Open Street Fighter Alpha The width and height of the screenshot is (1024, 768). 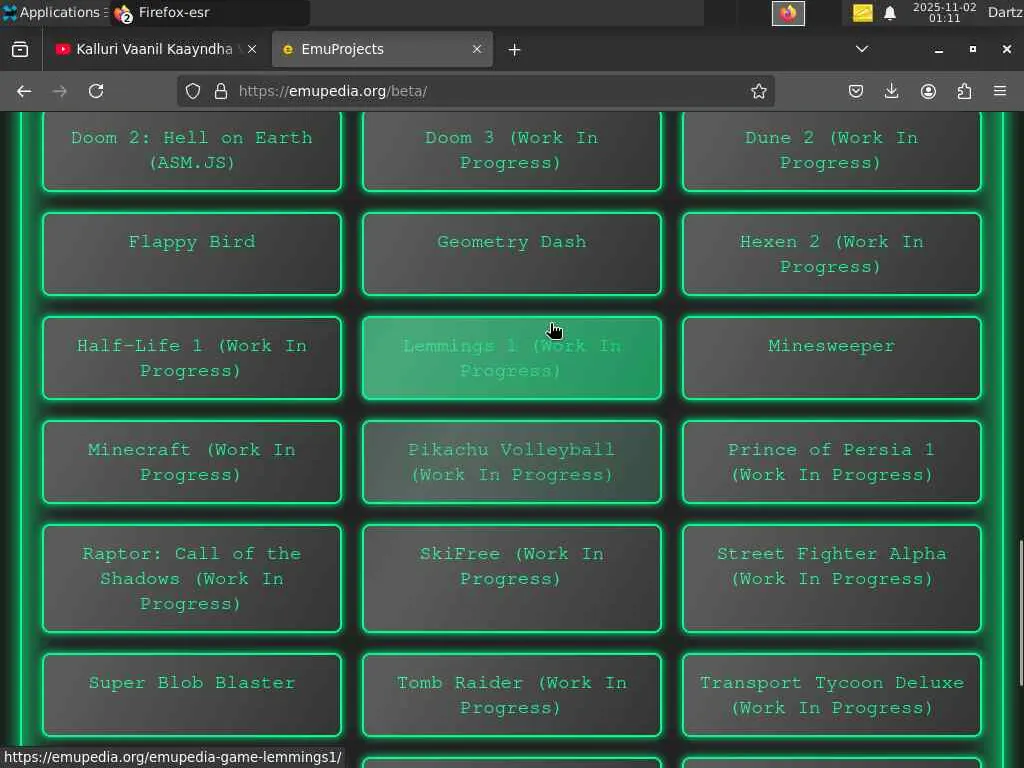tap(831, 579)
